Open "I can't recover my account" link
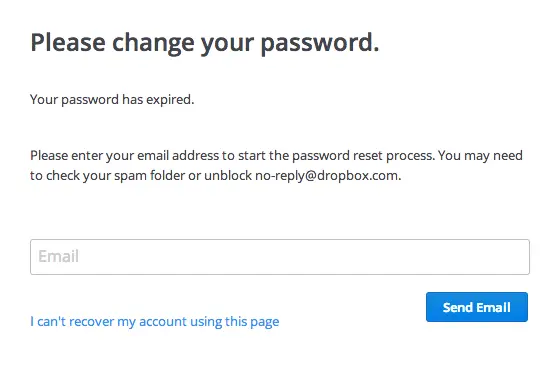The height and width of the screenshot is (366, 556). coord(155,322)
